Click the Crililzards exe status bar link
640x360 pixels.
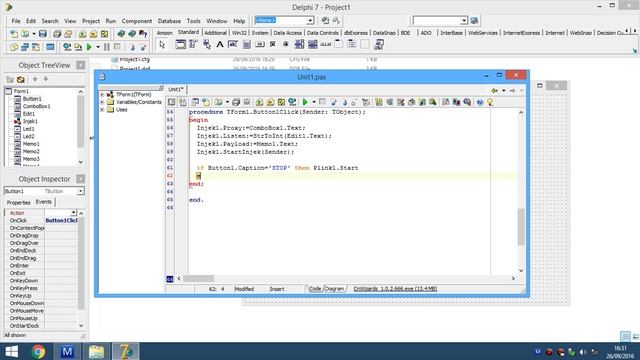point(395,289)
